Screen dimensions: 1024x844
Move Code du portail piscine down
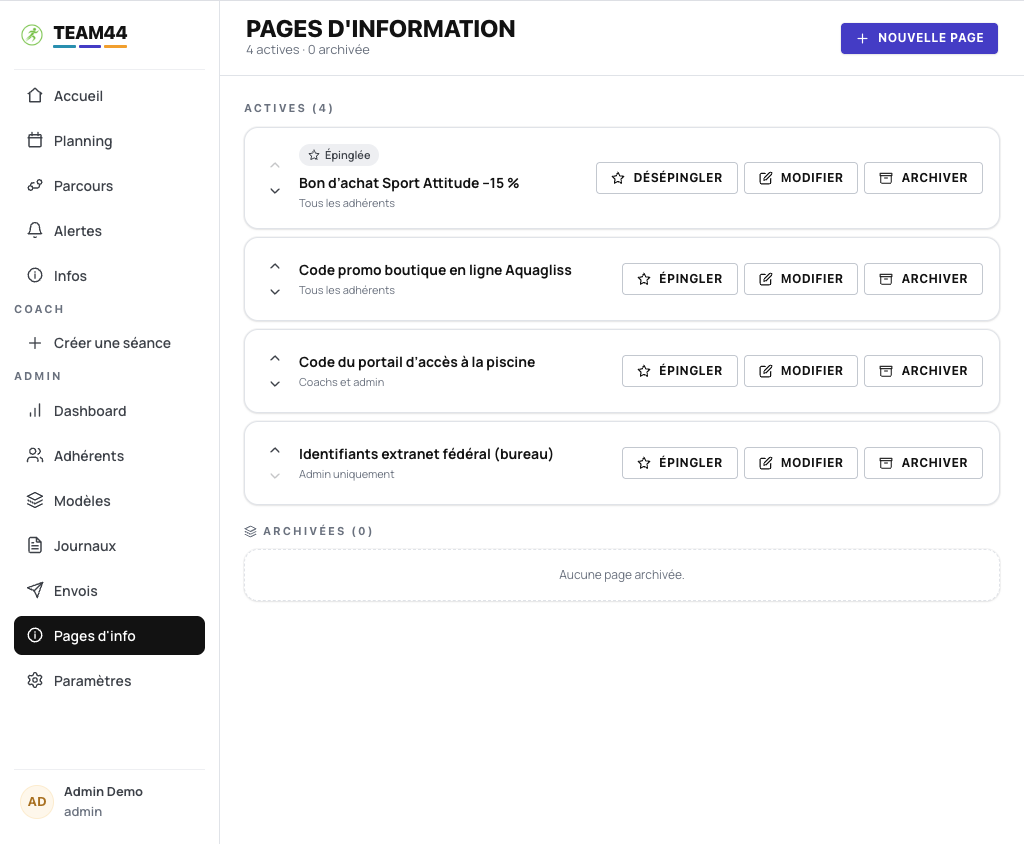tap(275, 384)
